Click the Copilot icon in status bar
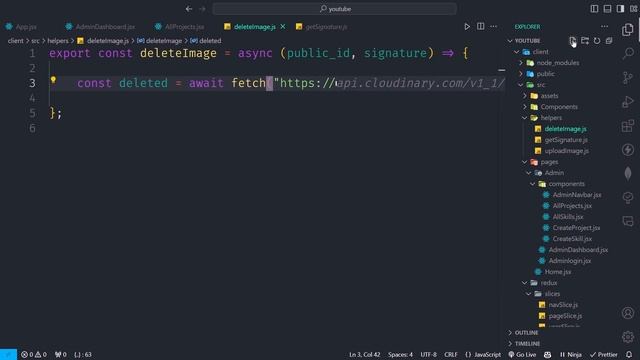 coord(547,354)
